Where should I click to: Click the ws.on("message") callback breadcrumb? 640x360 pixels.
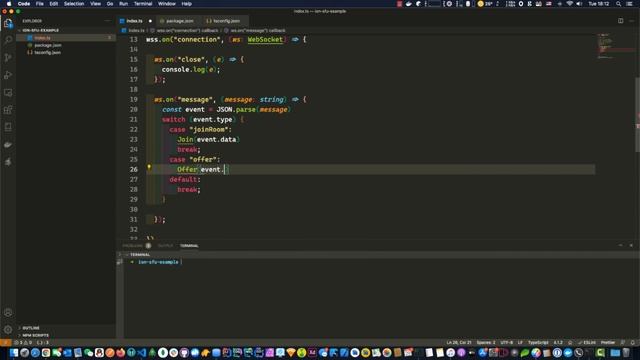click(255, 31)
